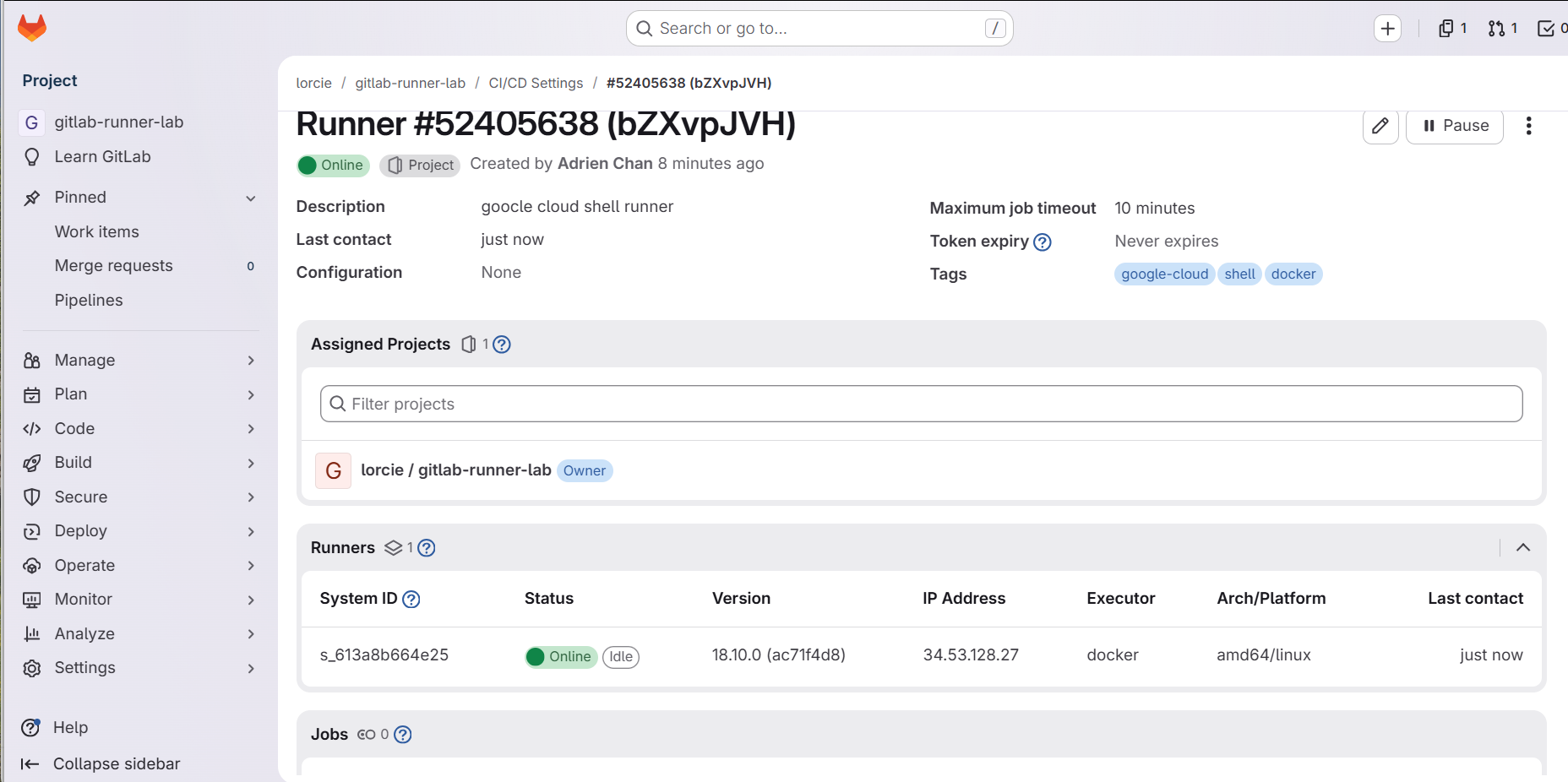
Task: Click the edit runner pencil icon
Action: click(1380, 126)
